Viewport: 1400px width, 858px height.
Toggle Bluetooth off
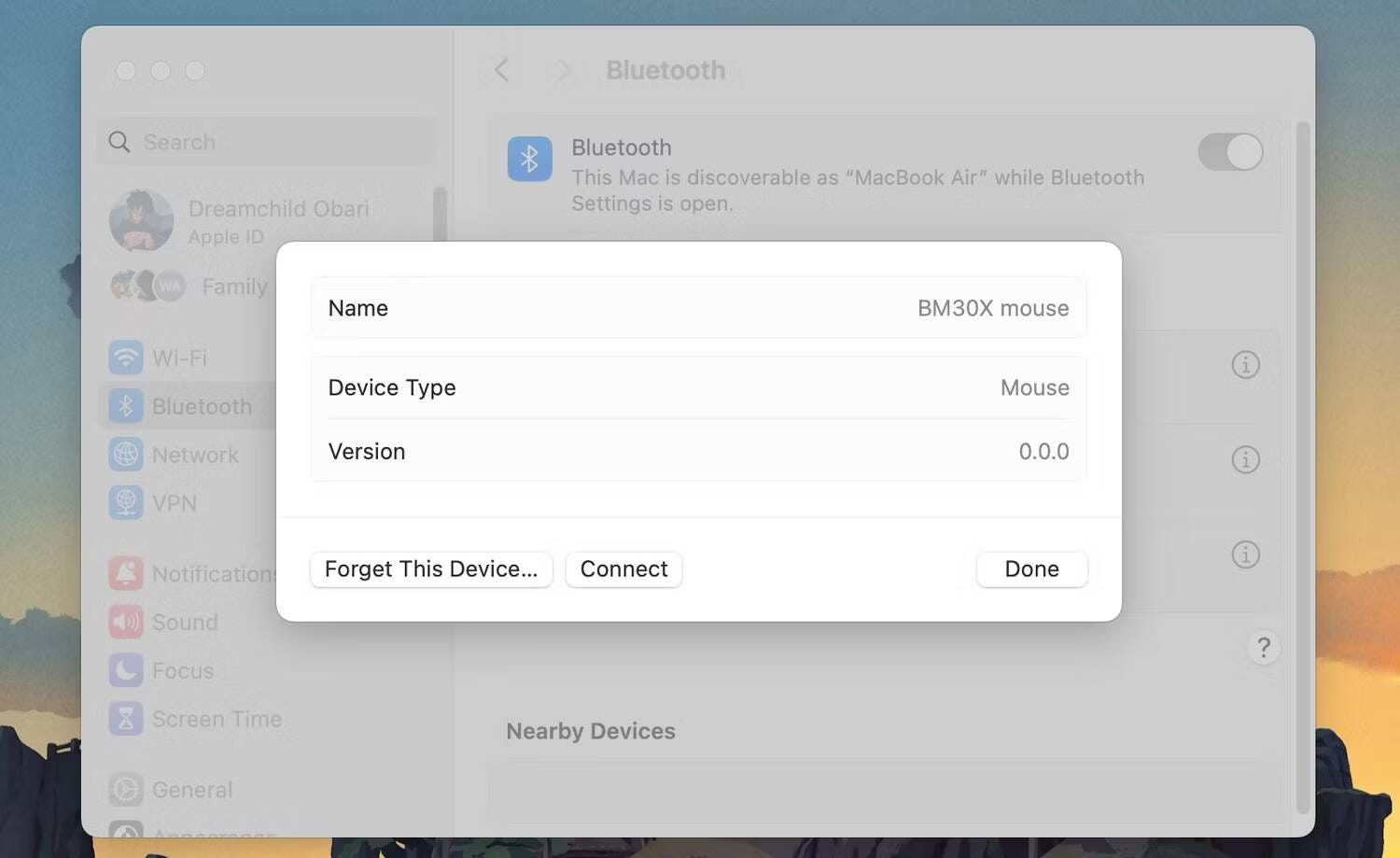[x=1230, y=152]
